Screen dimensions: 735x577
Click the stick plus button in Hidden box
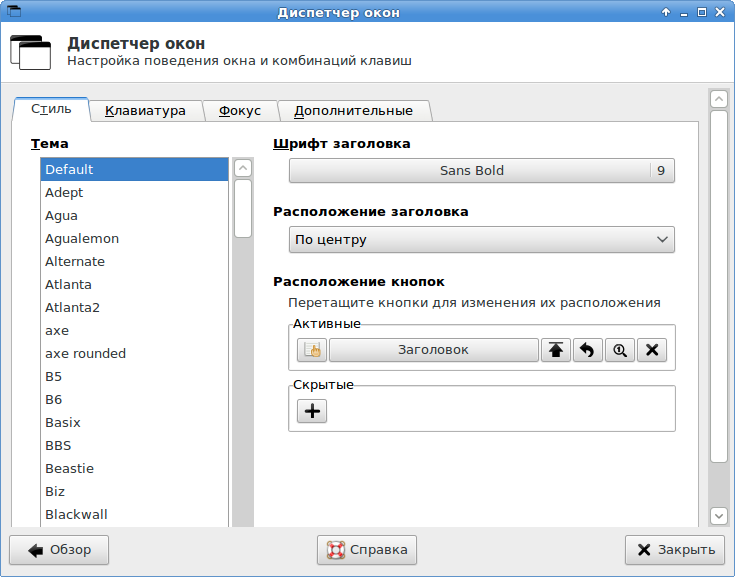[x=312, y=411]
